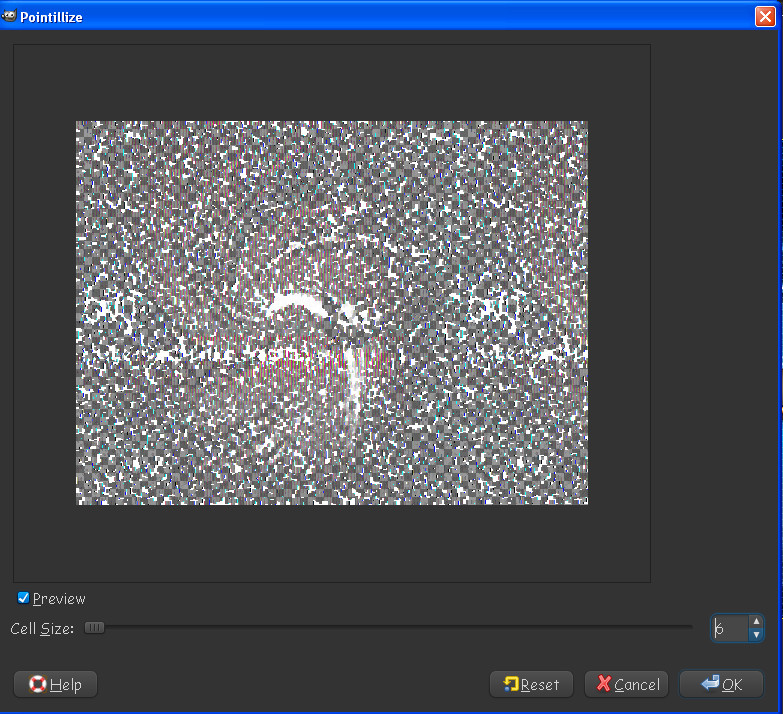Screen dimensions: 783x714
Task: Decrease Cell Size with down arrow
Action: point(756,634)
